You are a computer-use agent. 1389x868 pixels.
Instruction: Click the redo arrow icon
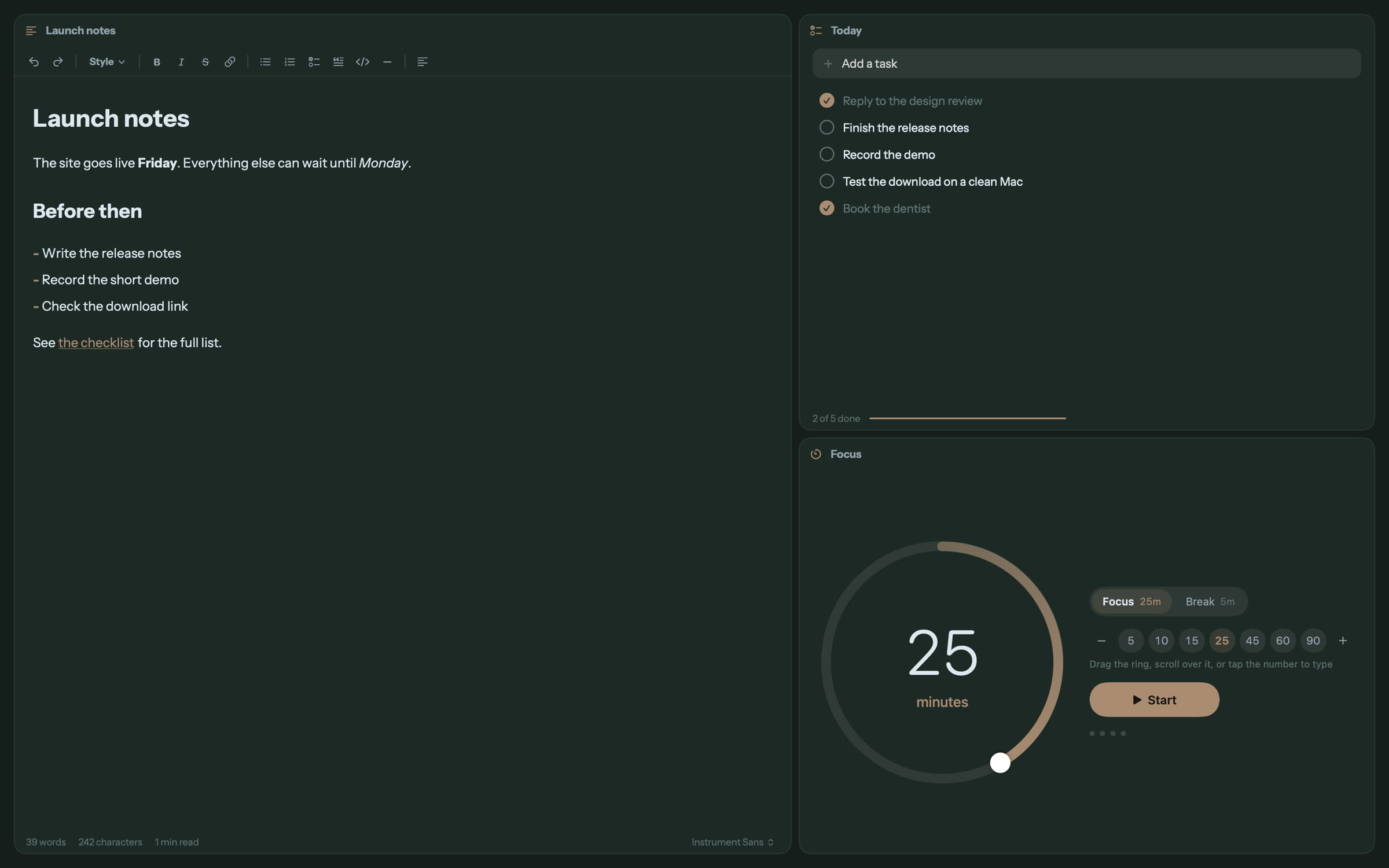[58, 62]
